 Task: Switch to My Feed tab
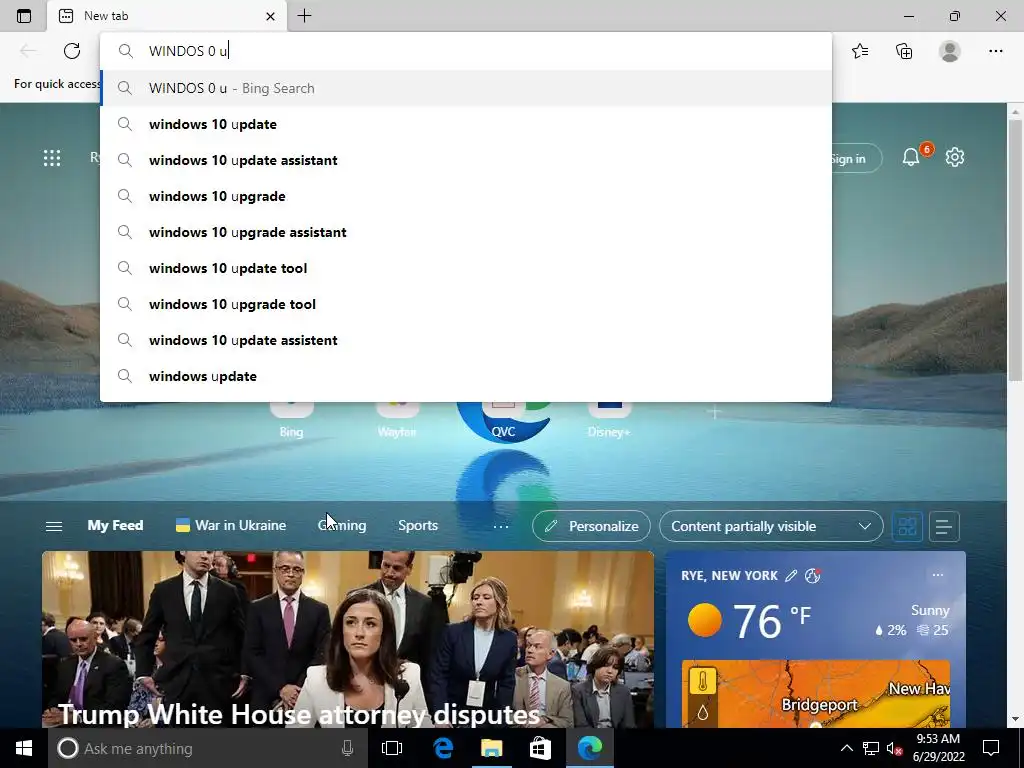115,525
